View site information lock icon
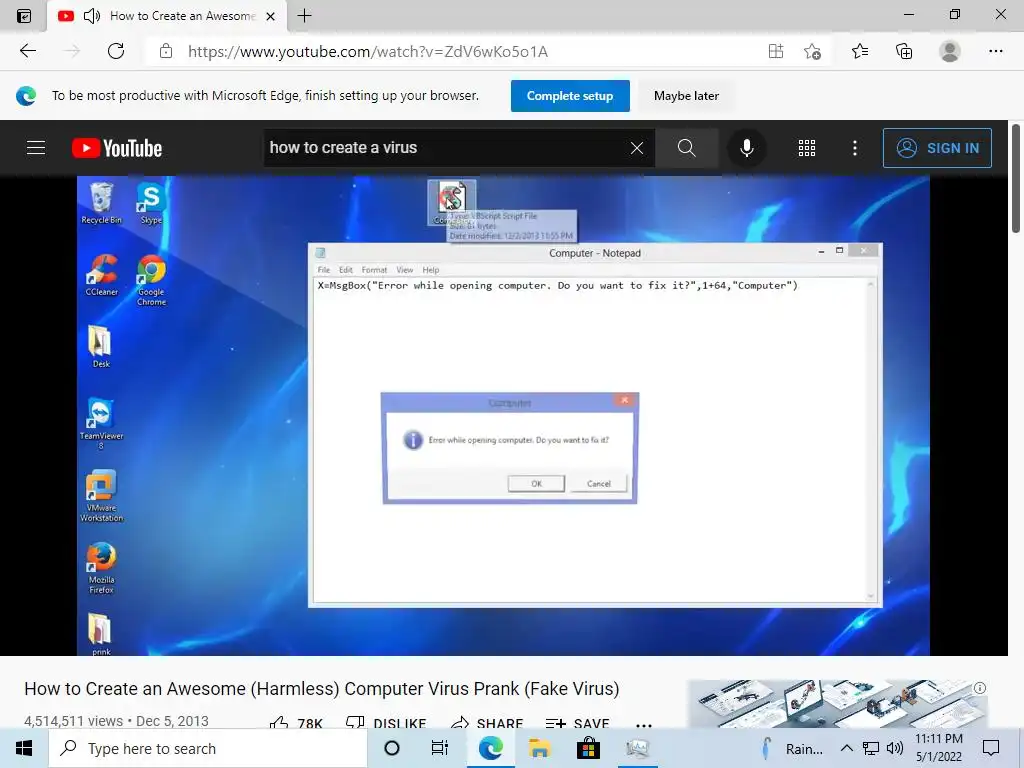Image resolution: width=1024 pixels, height=768 pixels. (166, 51)
